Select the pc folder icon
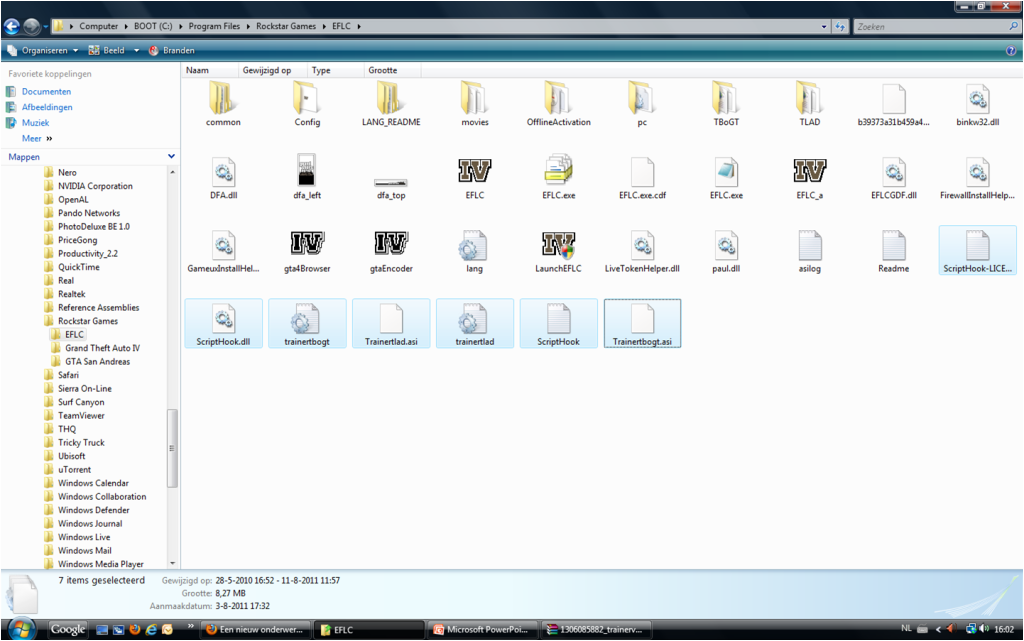The height and width of the screenshot is (641, 1024). pyautogui.click(x=642, y=98)
